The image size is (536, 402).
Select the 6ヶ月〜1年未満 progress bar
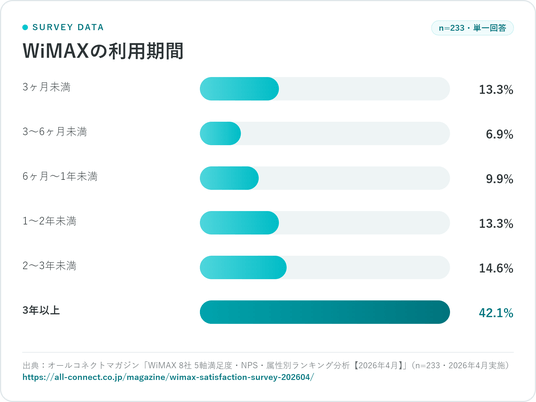[325, 178]
